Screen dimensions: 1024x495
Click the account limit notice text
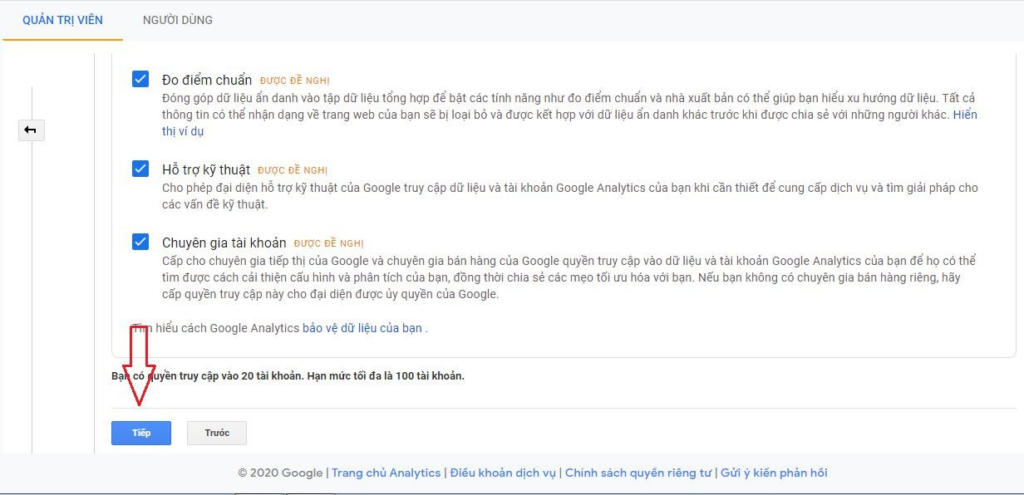click(288, 376)
